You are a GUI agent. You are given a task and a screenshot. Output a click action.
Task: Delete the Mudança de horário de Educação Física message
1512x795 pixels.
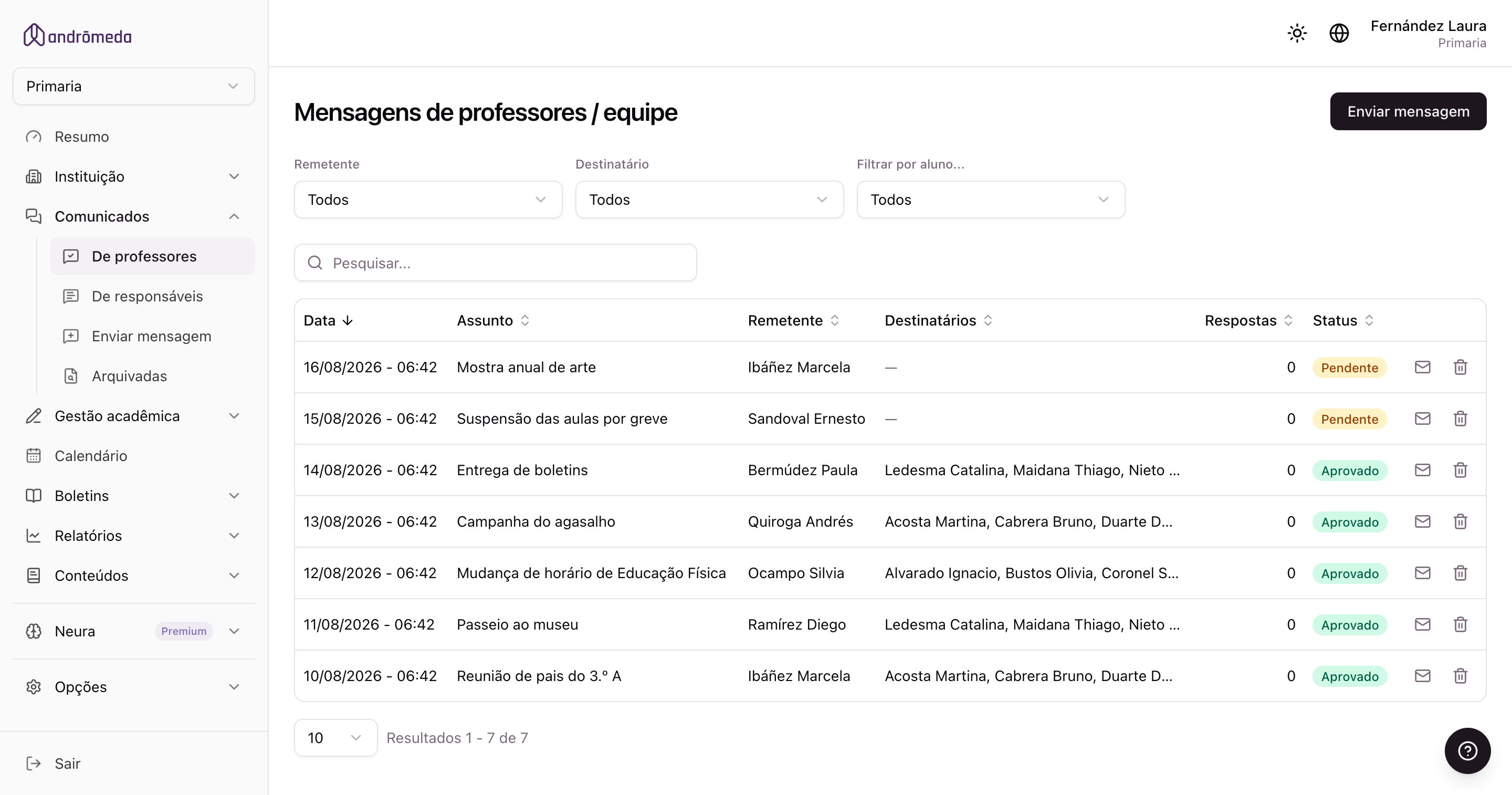click(1461, 572)
